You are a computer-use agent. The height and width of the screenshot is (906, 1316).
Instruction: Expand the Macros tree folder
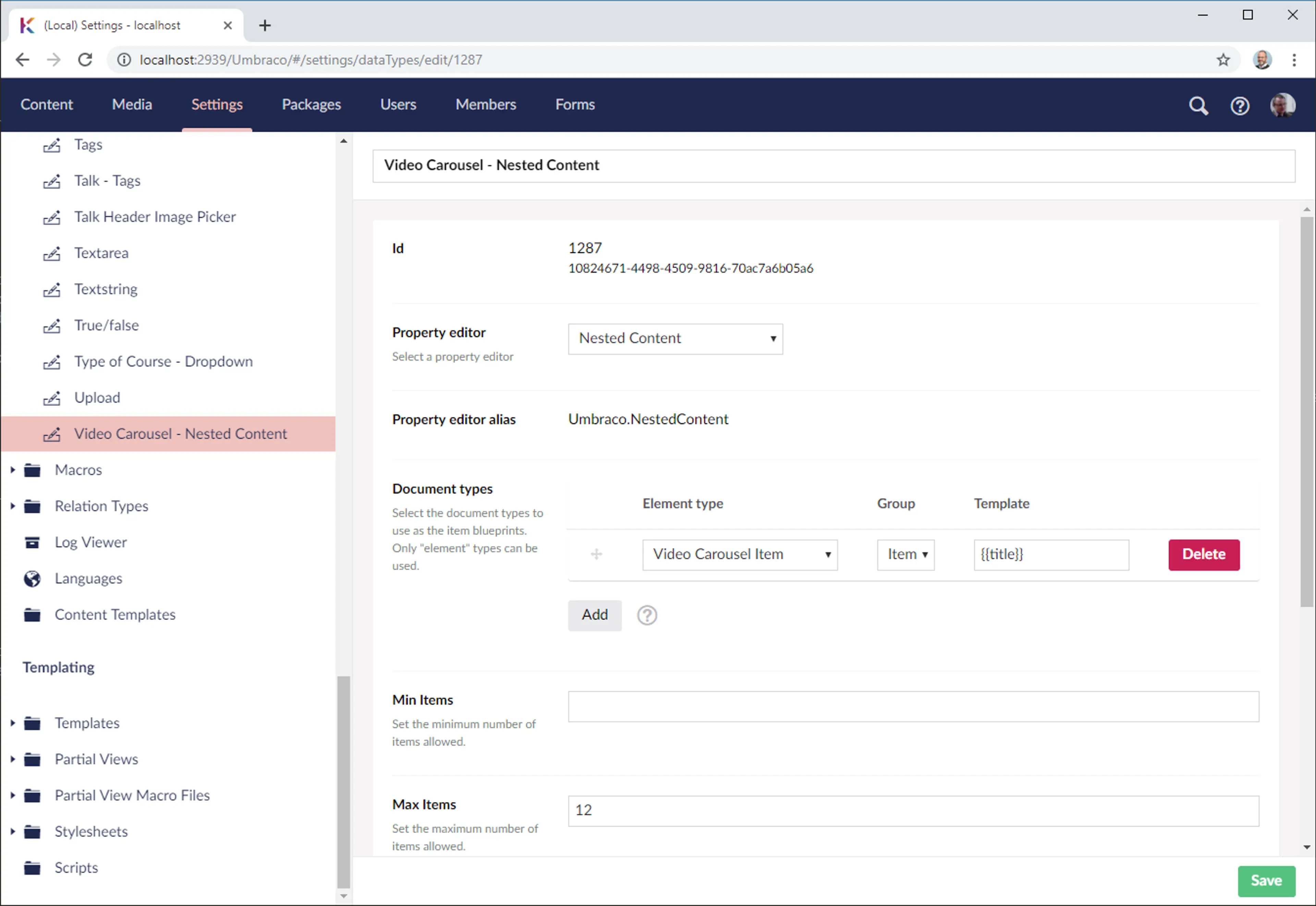point(12,470)
